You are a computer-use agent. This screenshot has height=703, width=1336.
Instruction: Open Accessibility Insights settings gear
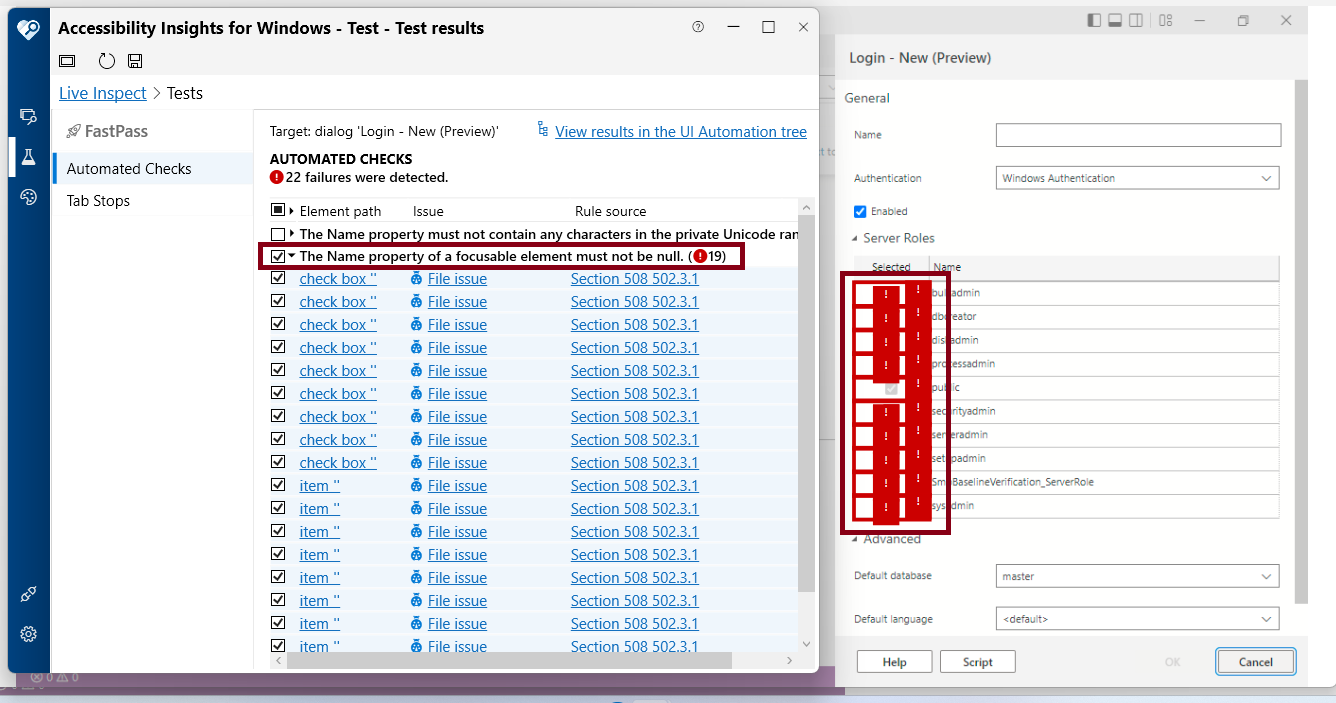coord(28,633)
